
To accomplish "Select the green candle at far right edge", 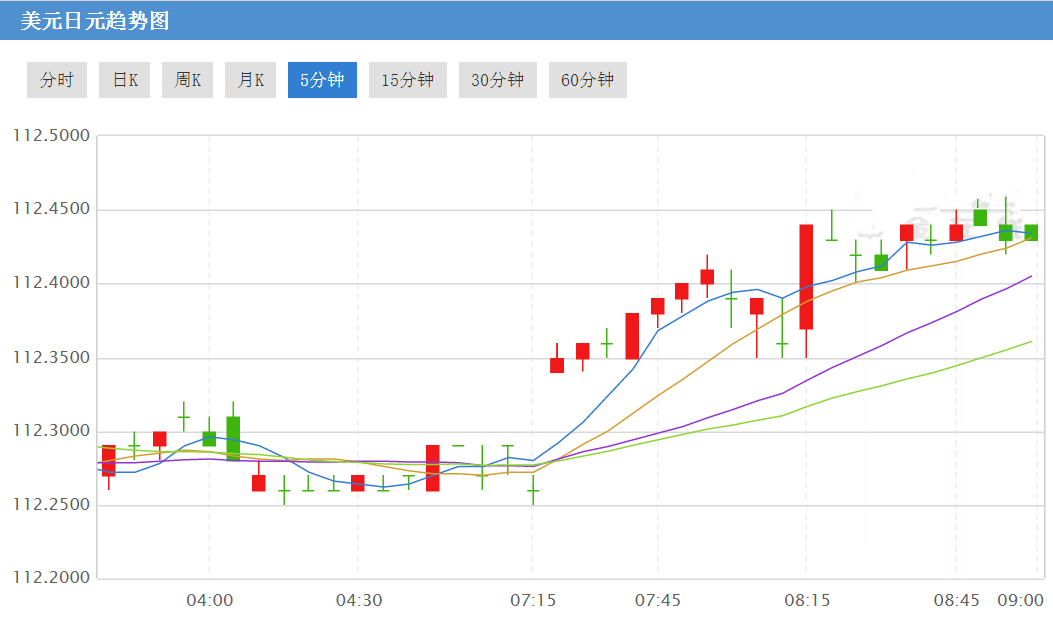I will click(x=1031, y=233).
